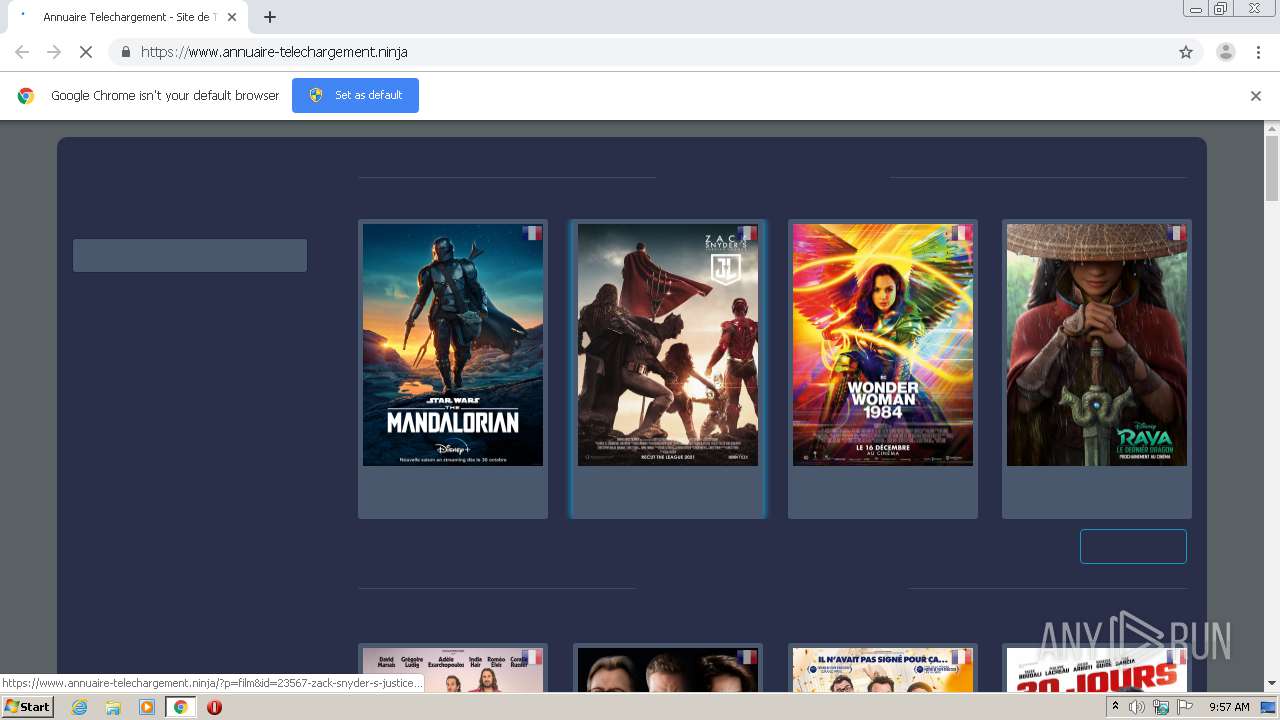Open network icon in system tray

[1161, 707]
